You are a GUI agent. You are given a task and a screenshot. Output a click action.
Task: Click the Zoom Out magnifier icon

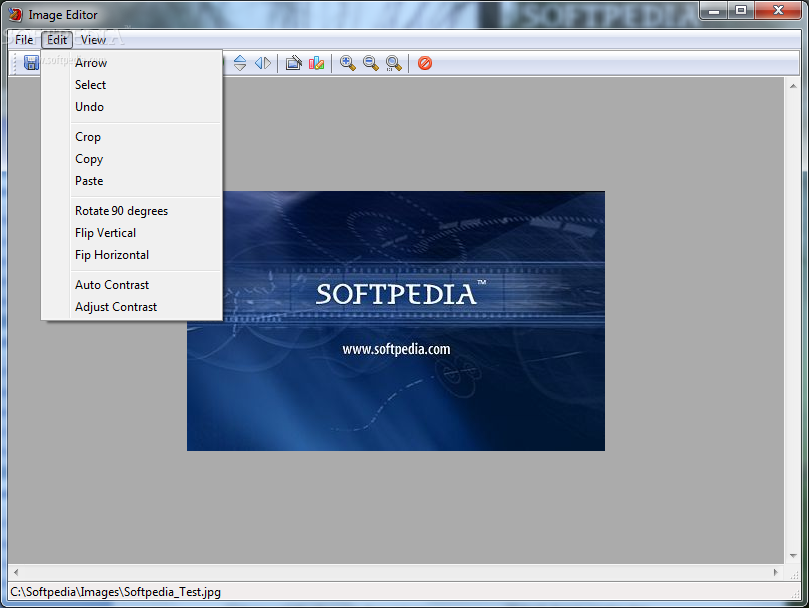(370, 63)
